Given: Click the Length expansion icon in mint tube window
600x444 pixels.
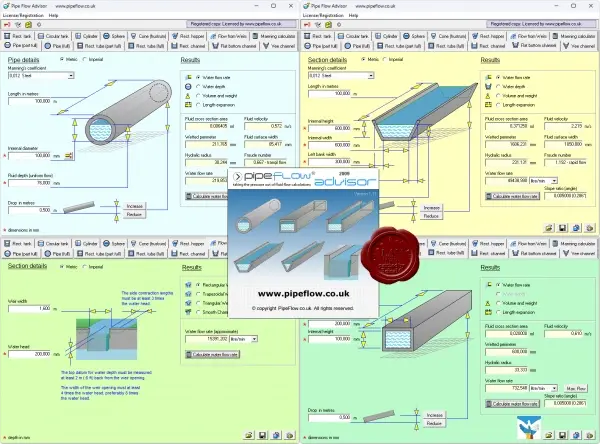Looking at the screenshot, I should pyautogui.click(x=488, y=312).
